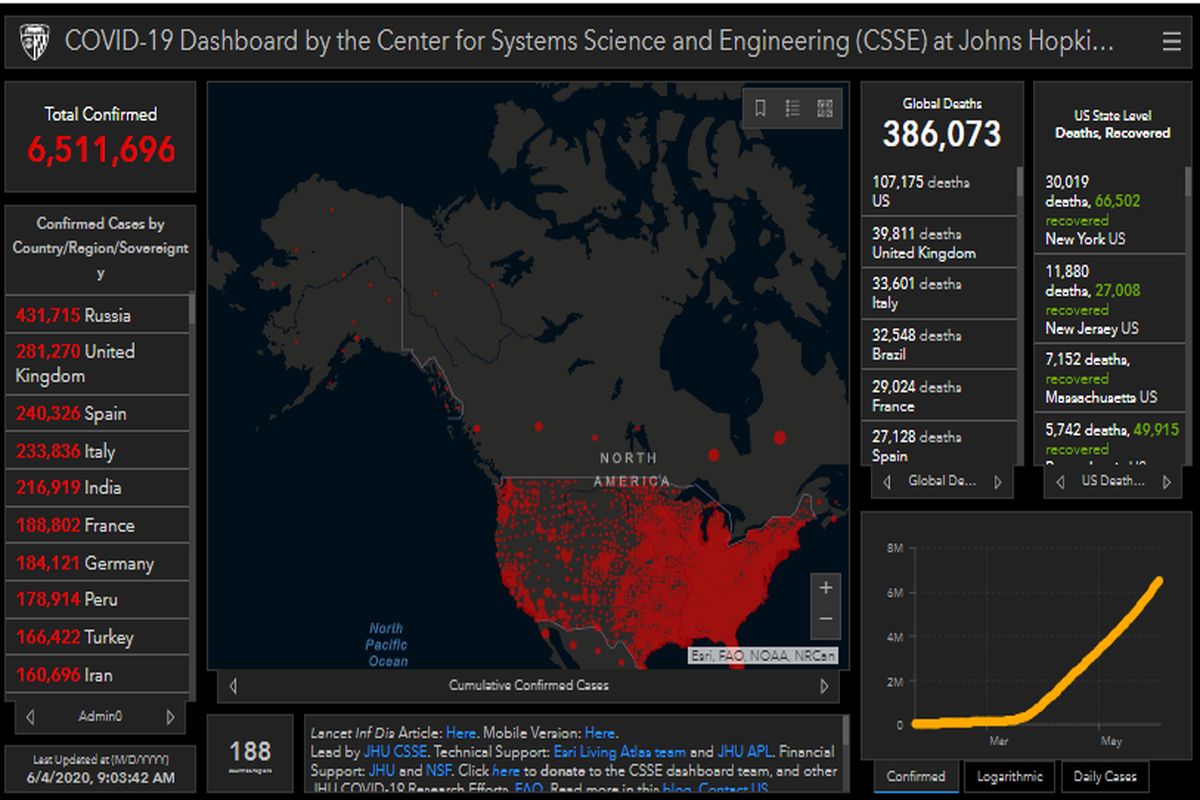This screenshot has width=1200, height=800.
Task: Click the Johns Hopkins logo
Action: point(36,41)
